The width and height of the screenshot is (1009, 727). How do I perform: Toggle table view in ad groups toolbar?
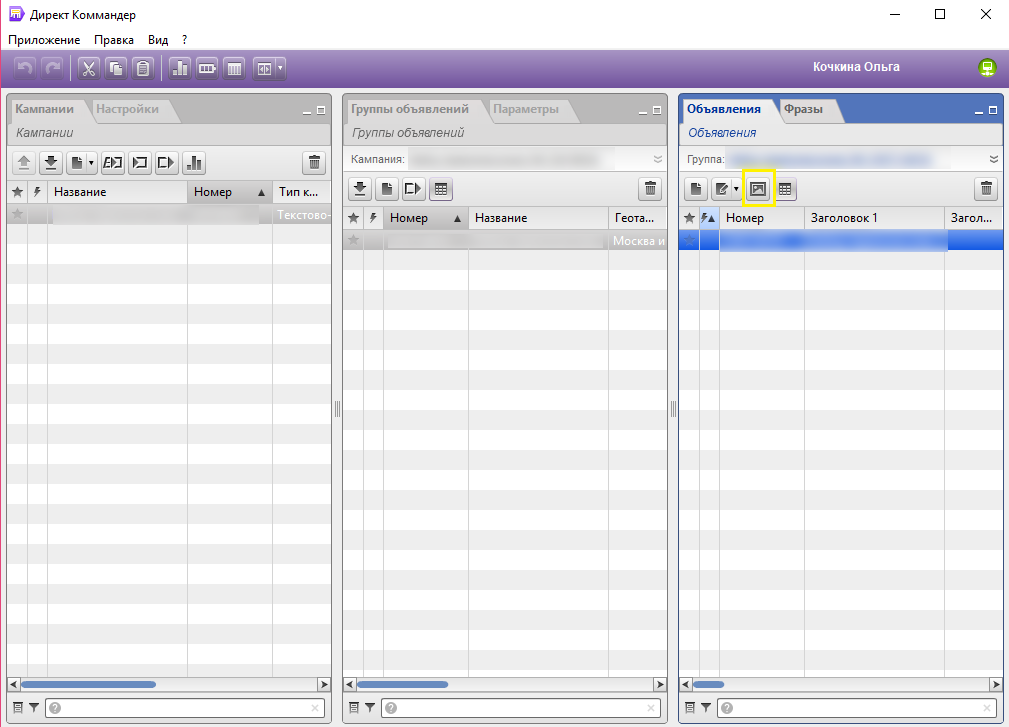pyautogui.click(x=441, y=189)
